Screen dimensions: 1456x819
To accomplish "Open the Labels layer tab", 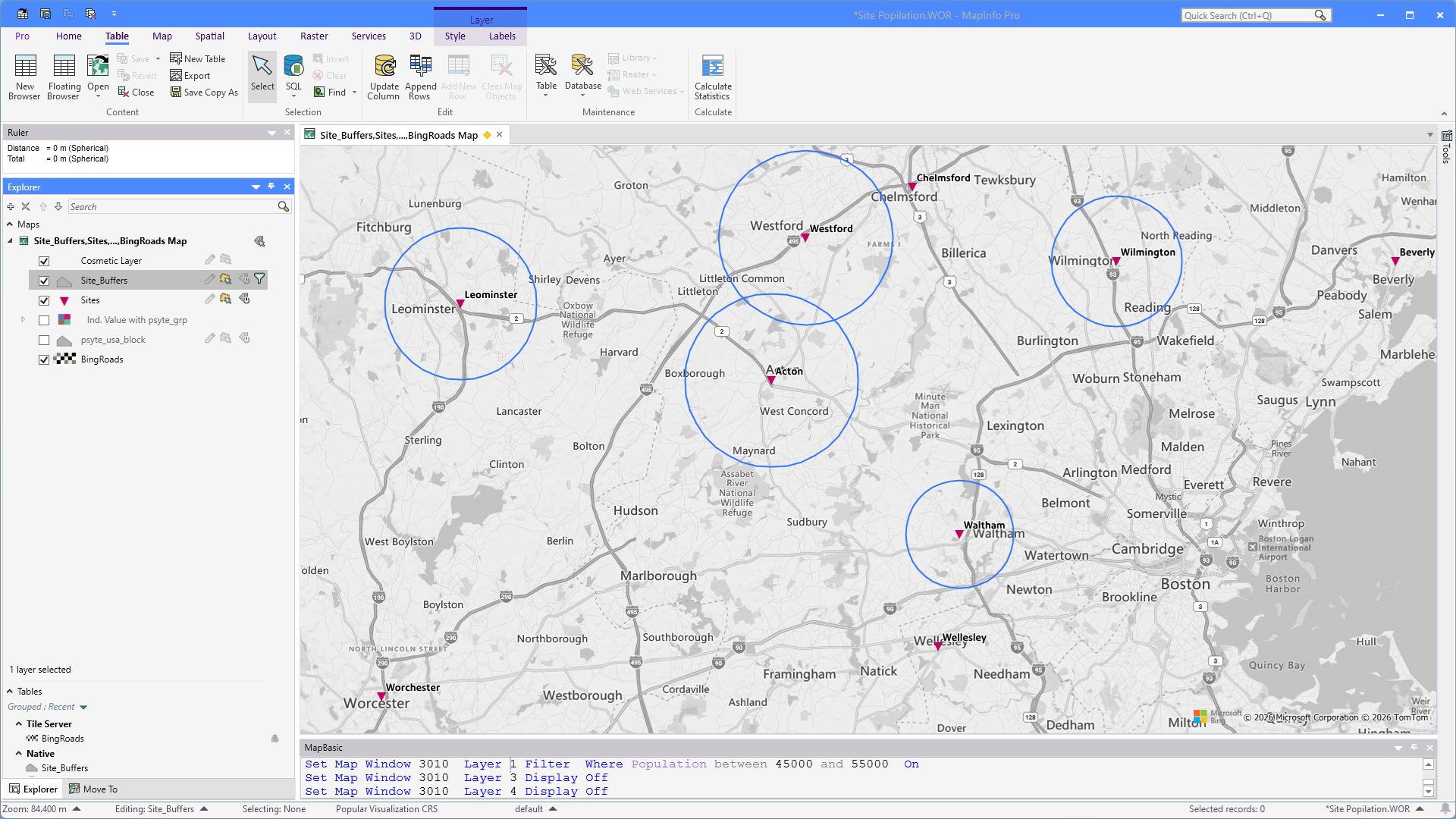I will click(502, 36).
